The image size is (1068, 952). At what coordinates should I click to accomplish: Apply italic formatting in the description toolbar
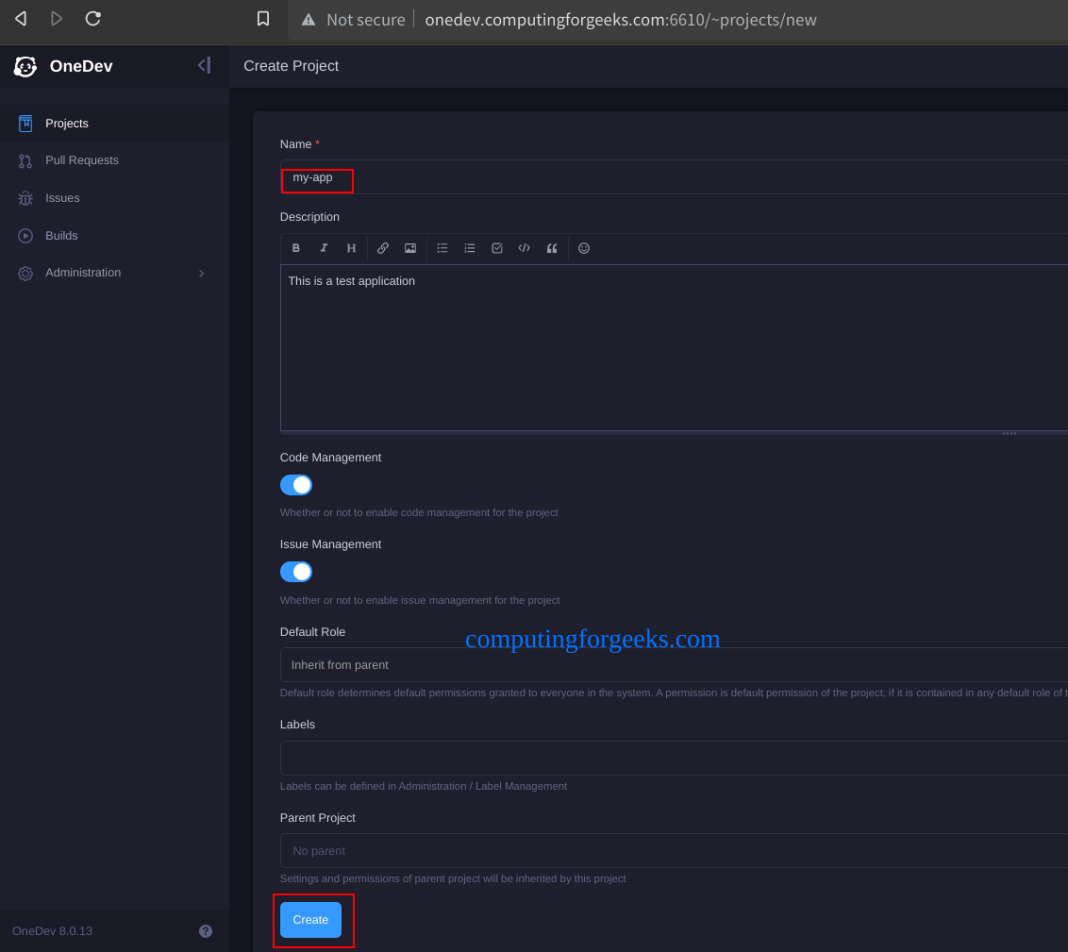323,248
